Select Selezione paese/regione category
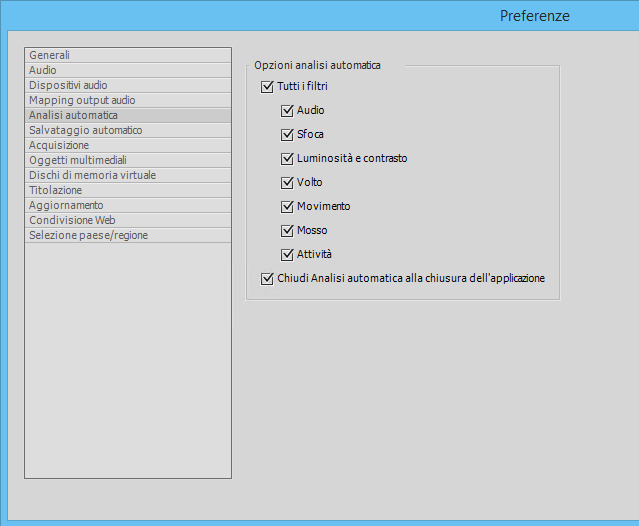 [89, 235]
